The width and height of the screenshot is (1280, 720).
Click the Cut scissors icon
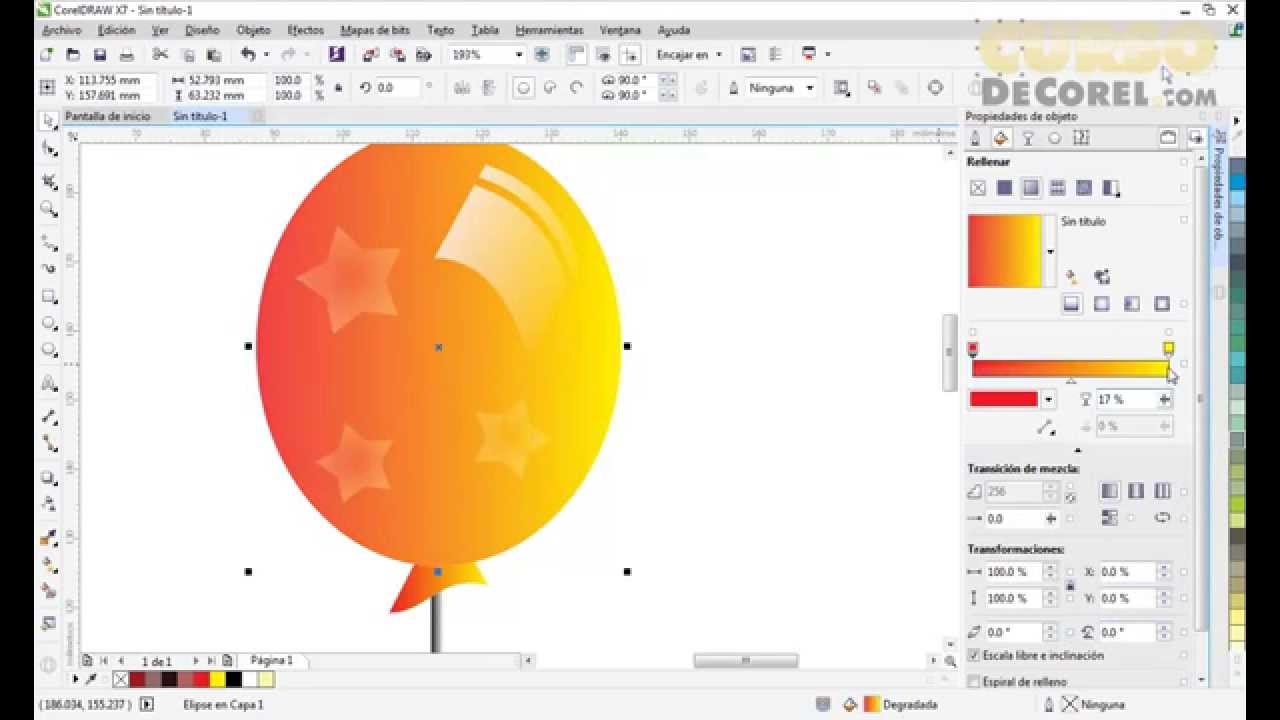(x=160, y=54)
